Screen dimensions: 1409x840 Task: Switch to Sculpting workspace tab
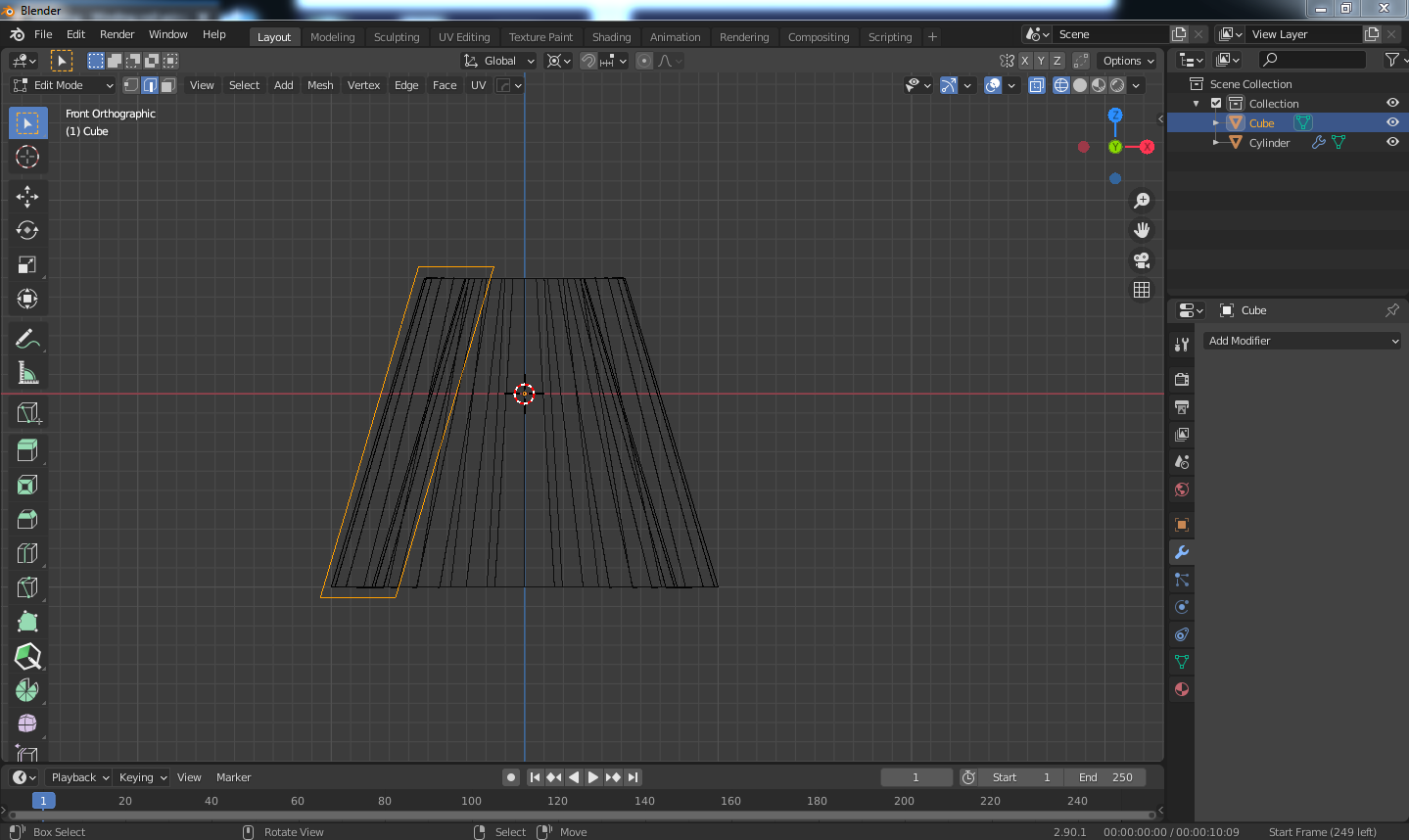396,37
